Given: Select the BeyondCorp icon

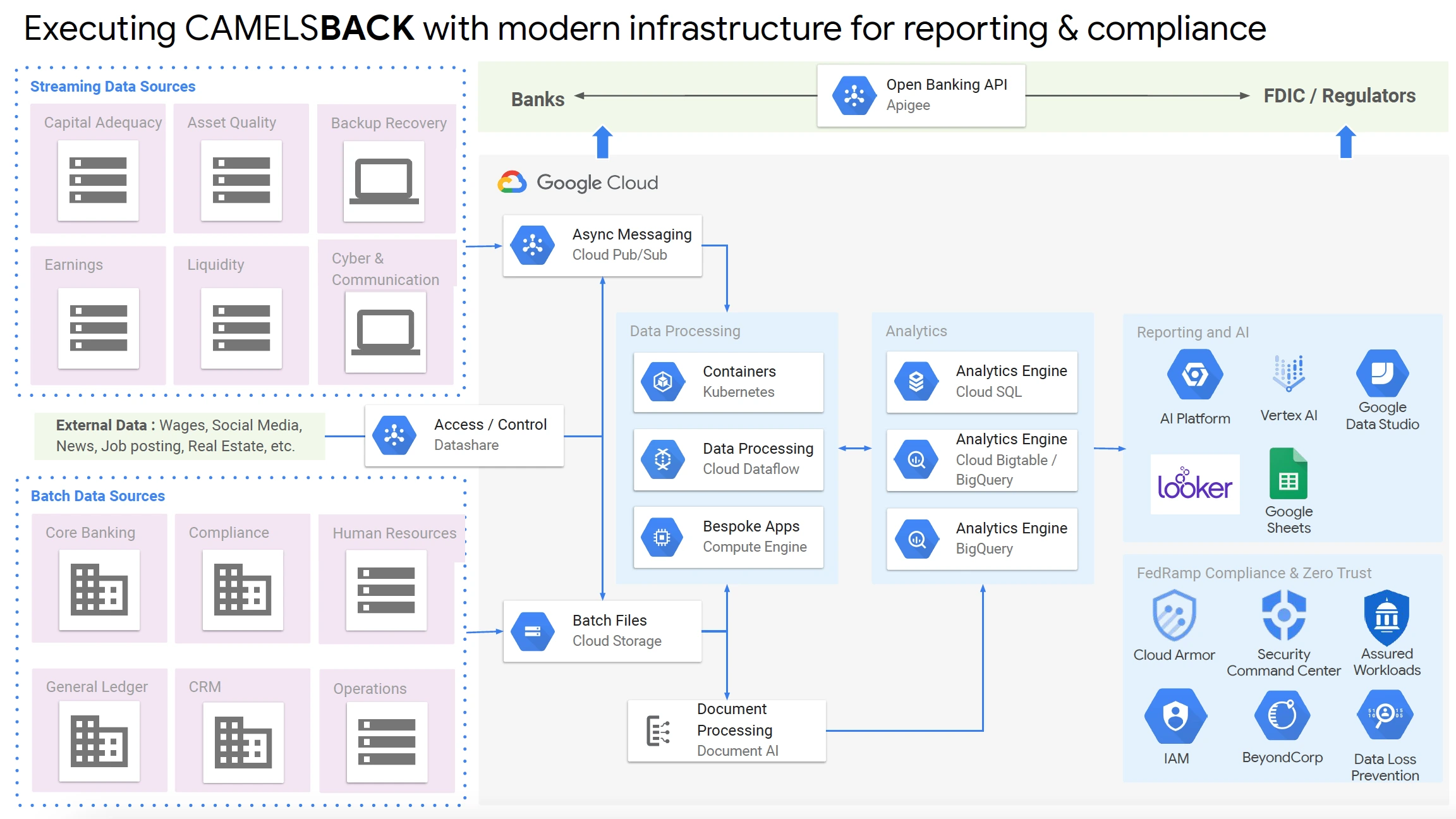Looking at the screenshot, I should [x=1282, y=715].
